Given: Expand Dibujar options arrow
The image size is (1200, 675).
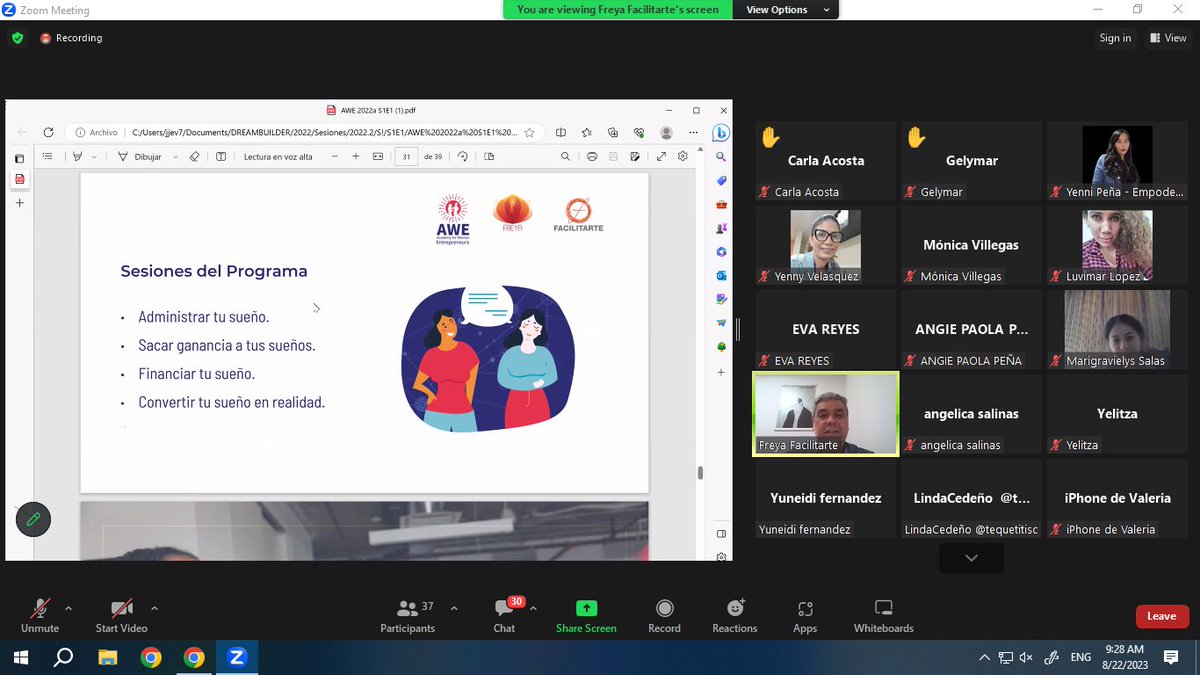Looking at the screenshot, I should click(175, 157).
